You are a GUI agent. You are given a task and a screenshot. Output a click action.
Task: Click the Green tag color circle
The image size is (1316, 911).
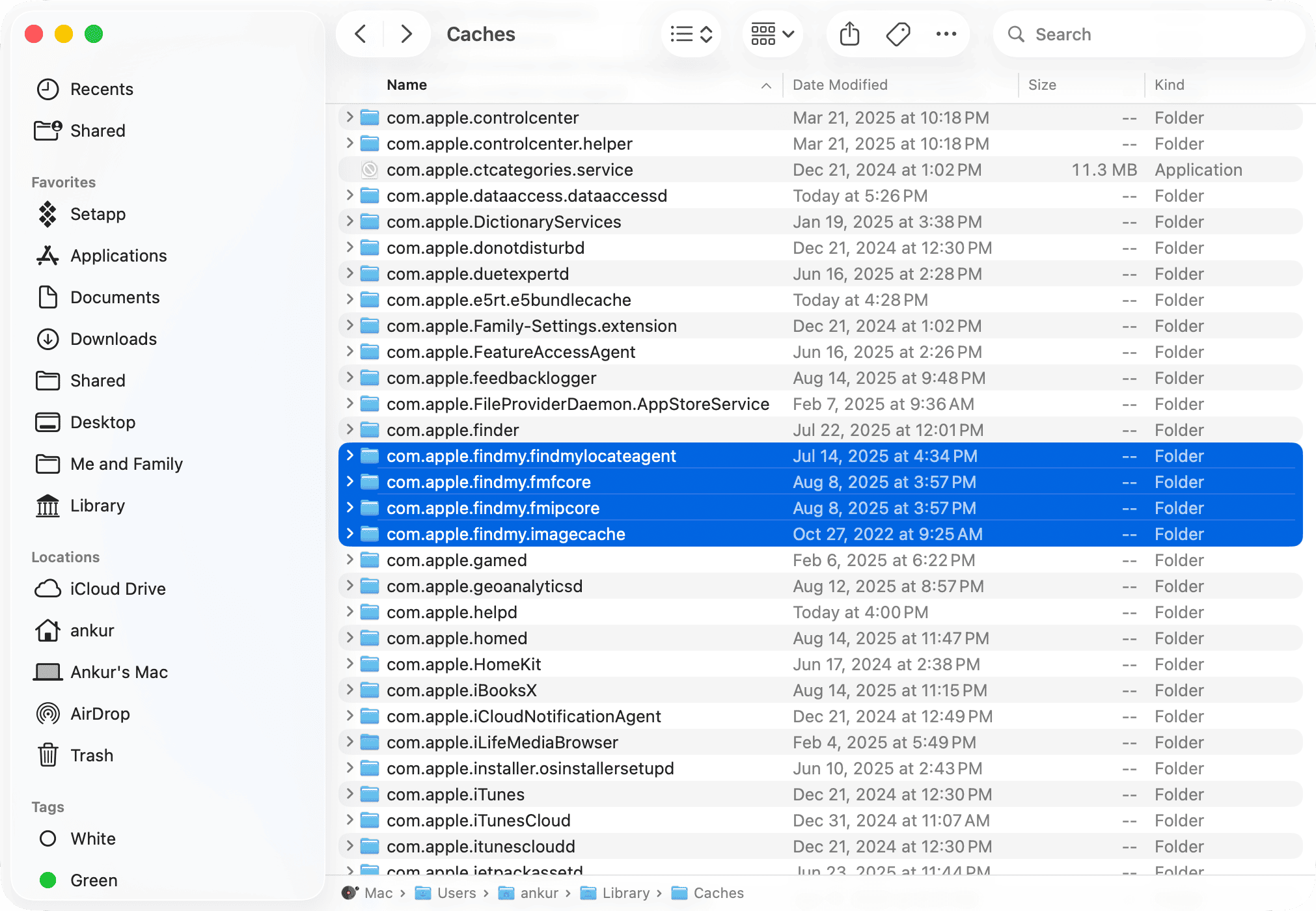click(x=48, y=880)
